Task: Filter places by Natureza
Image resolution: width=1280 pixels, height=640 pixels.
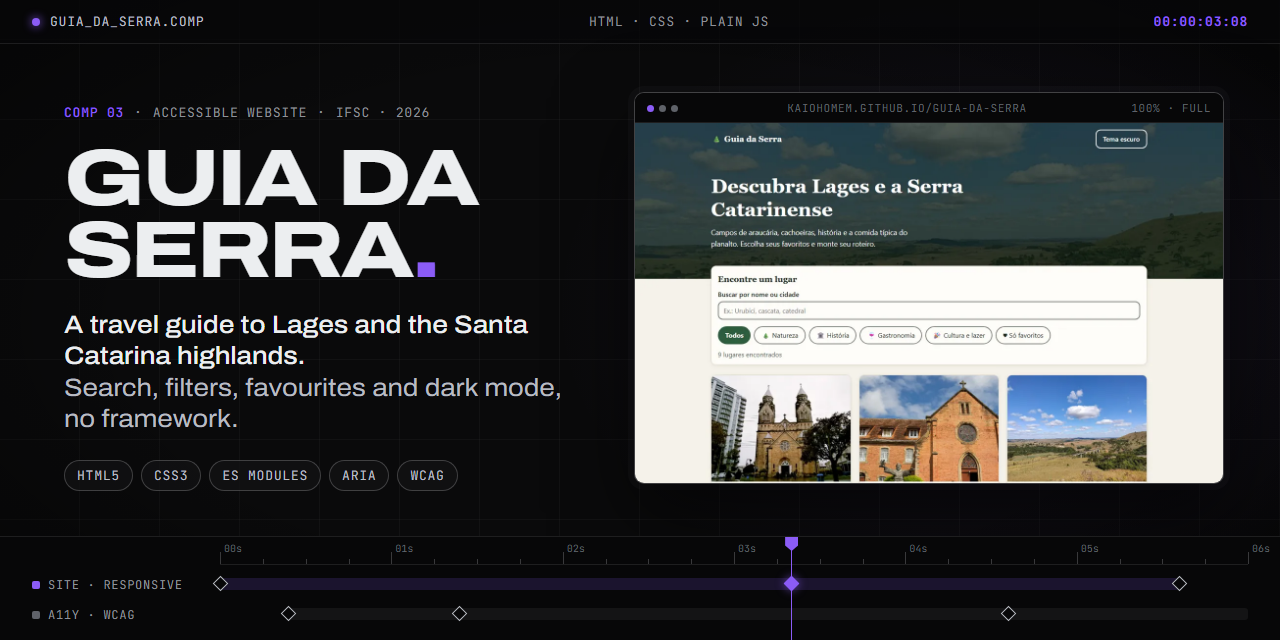Action: click(780, 336)
